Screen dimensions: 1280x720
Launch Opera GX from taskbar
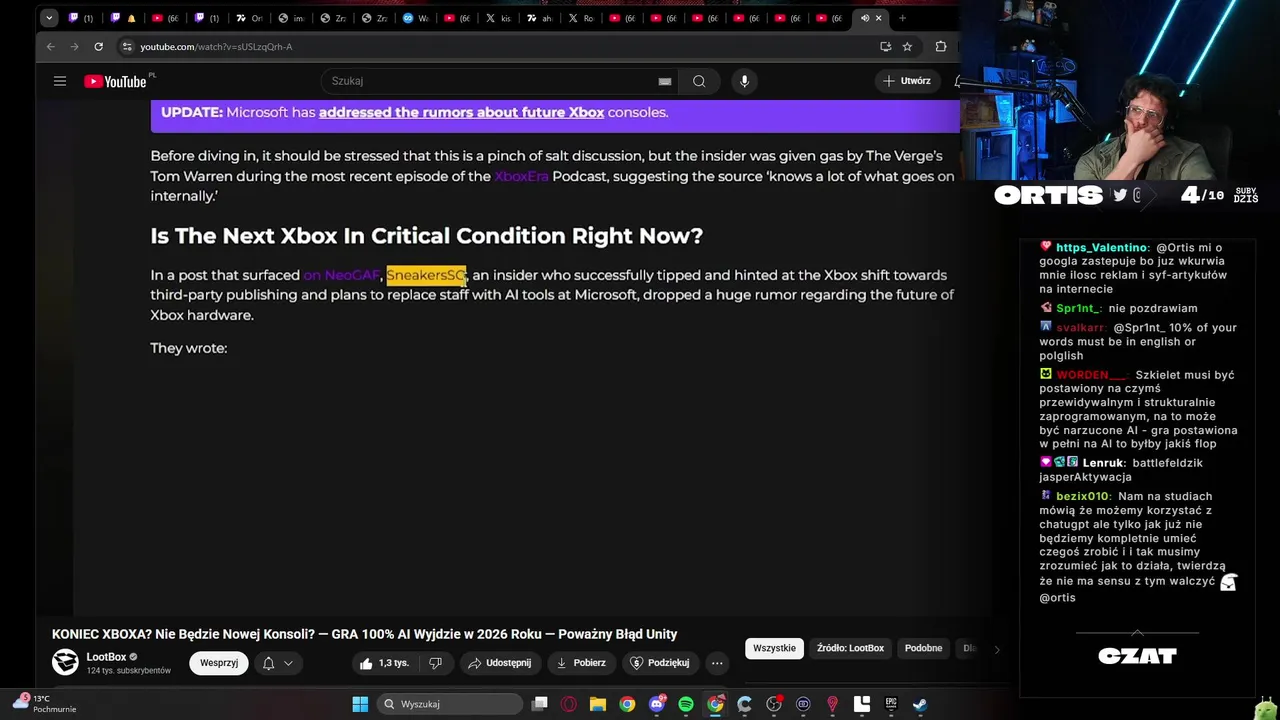click(x=569, y=704)
